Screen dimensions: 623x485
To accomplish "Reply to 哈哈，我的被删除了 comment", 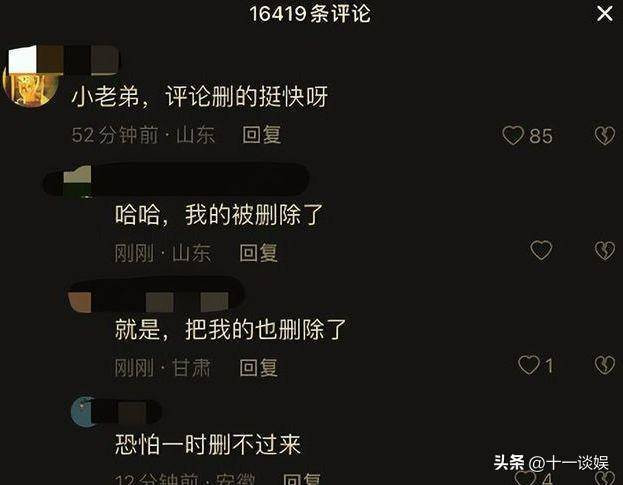I will click(259, 253).
